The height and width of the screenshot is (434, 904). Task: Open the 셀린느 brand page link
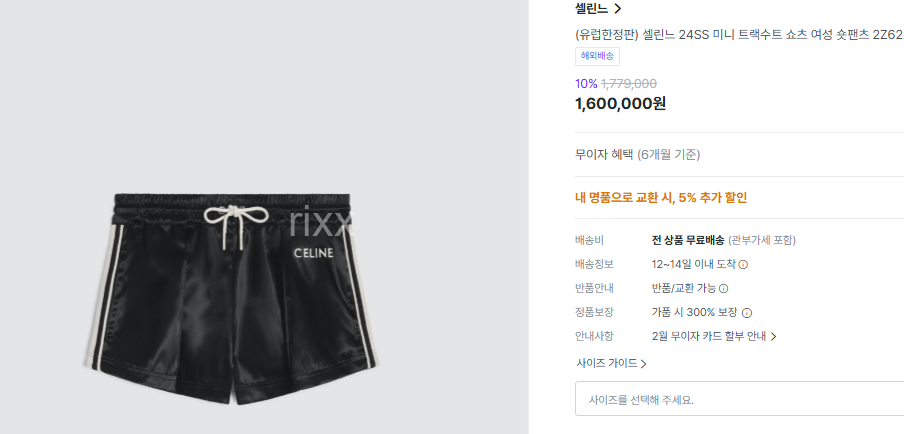click(591, 9)
